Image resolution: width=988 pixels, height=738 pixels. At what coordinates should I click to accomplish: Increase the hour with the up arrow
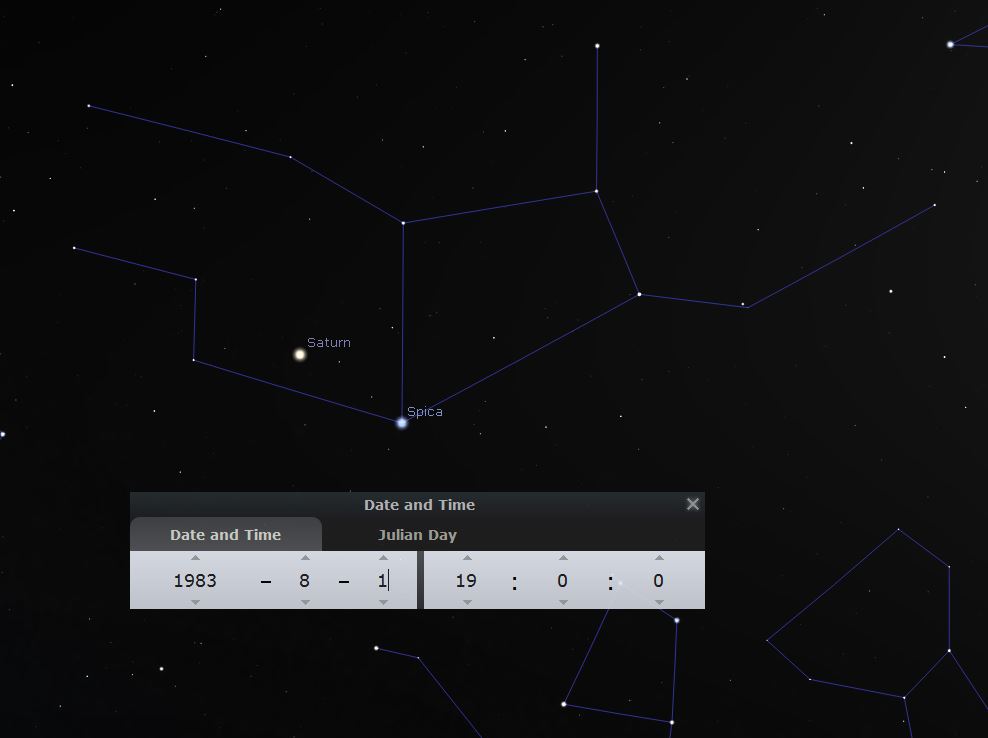pyautogui.click(x=467, y=558)
